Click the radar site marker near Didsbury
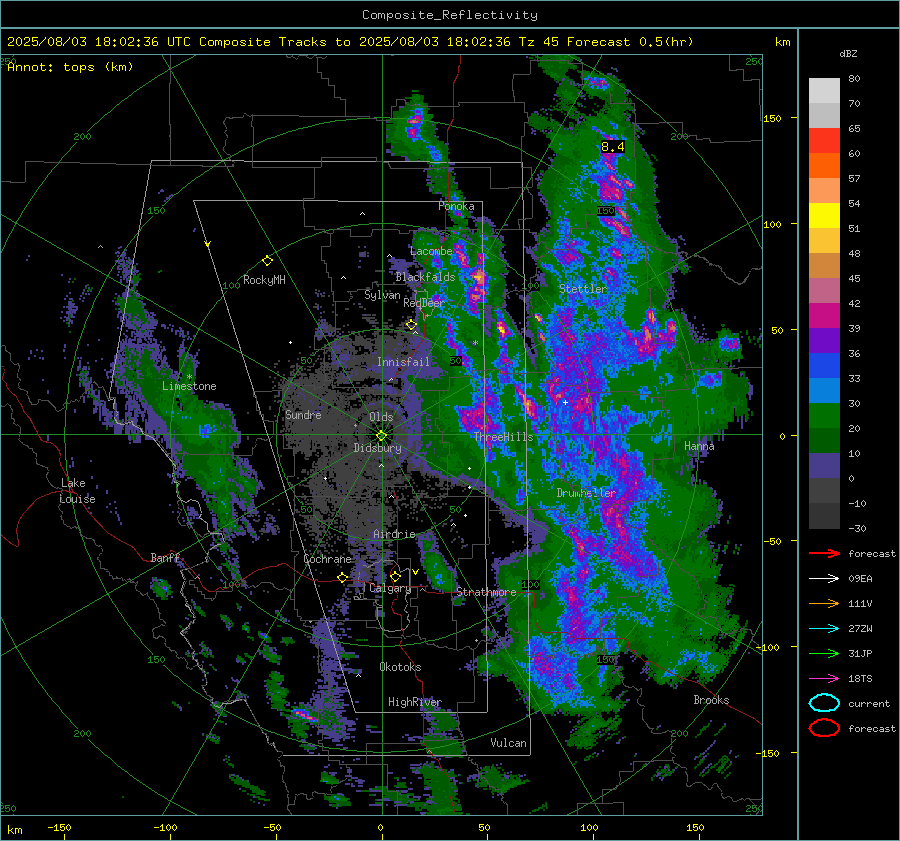The width and height of the screenshot is (900, 841). pyautogui.click(x=381, y=436)
